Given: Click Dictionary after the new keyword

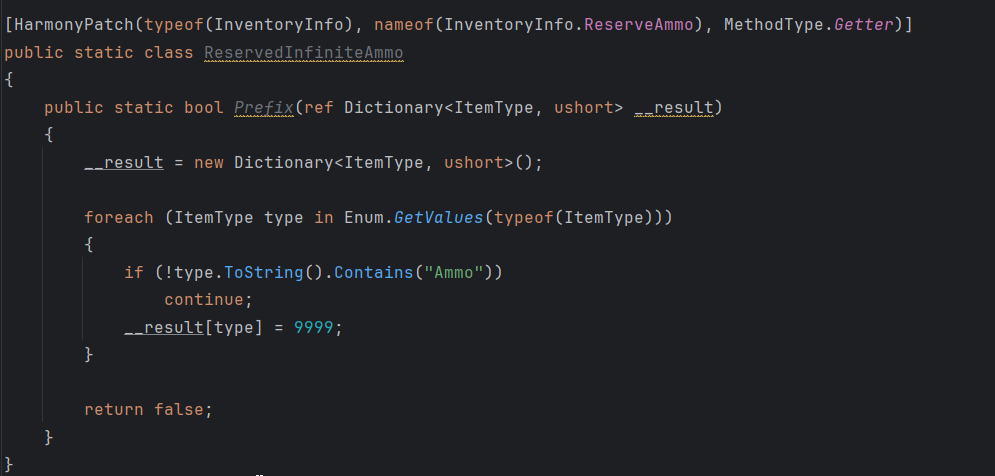Looking at the screenshot, I should (x=284, y=162).
